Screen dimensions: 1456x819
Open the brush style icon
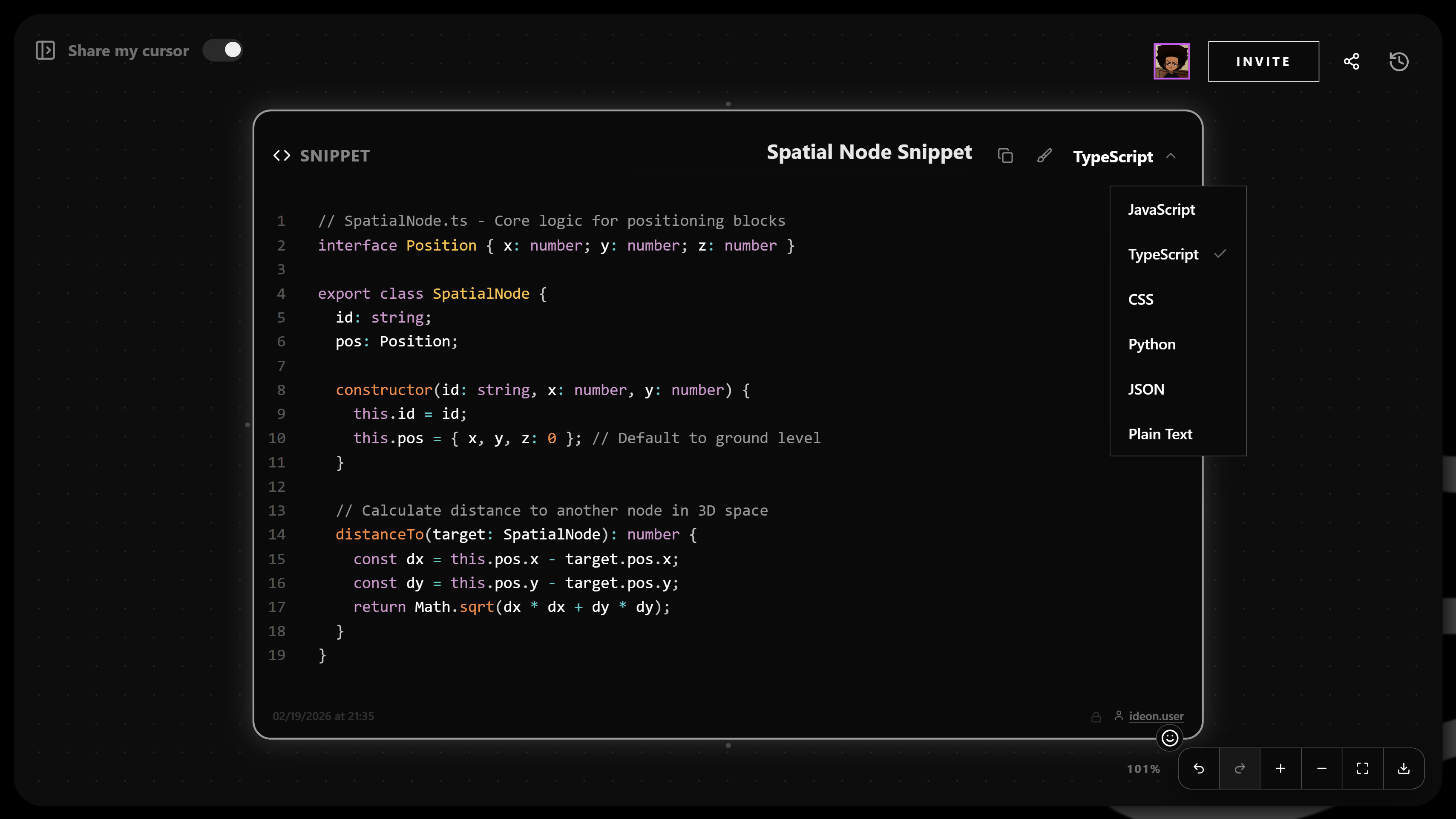pyautogui.click(x=1045, y=156)
